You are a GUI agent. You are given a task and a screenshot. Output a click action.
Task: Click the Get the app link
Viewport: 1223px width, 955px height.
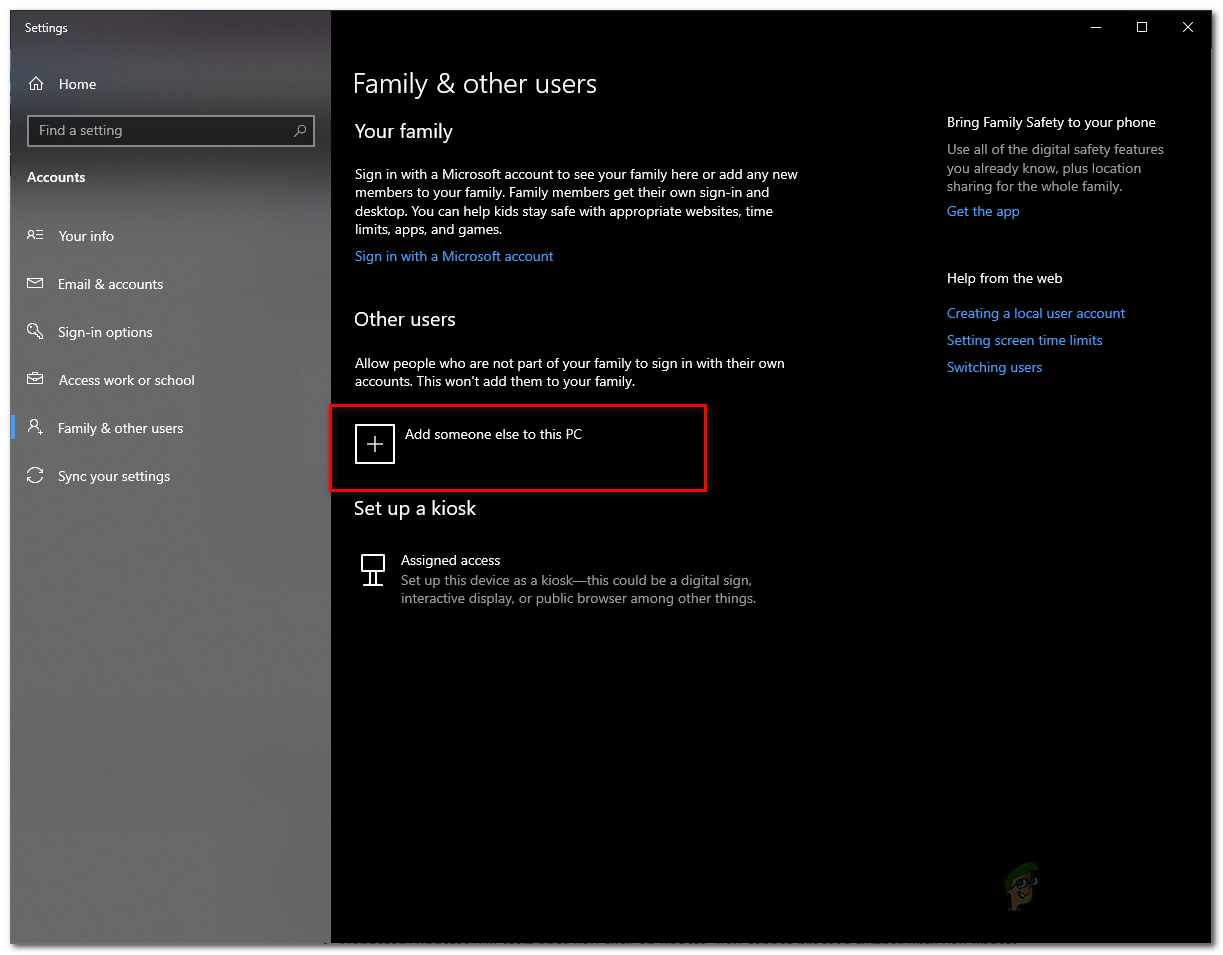coord(983,211)
